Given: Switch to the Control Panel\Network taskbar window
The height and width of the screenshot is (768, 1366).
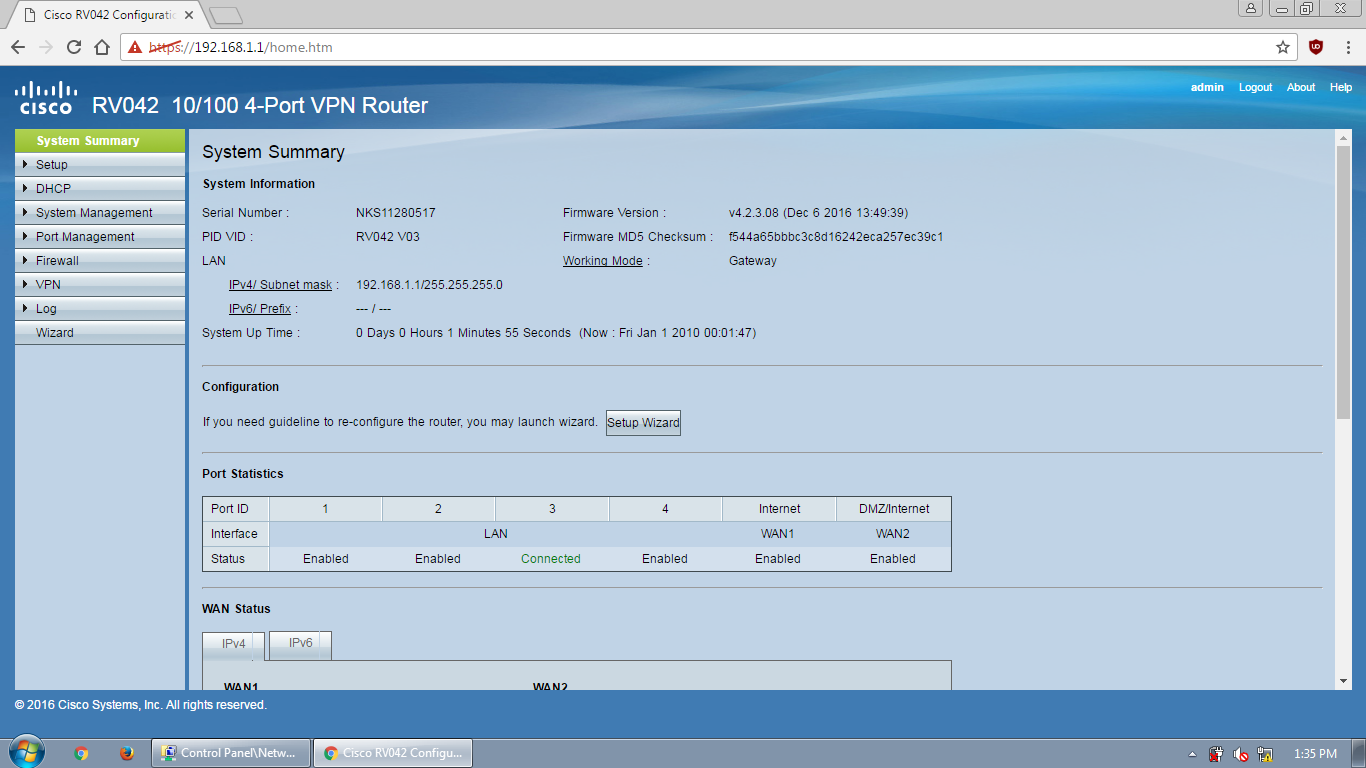Looking at the screenshot, I should (x=231, y=753).
